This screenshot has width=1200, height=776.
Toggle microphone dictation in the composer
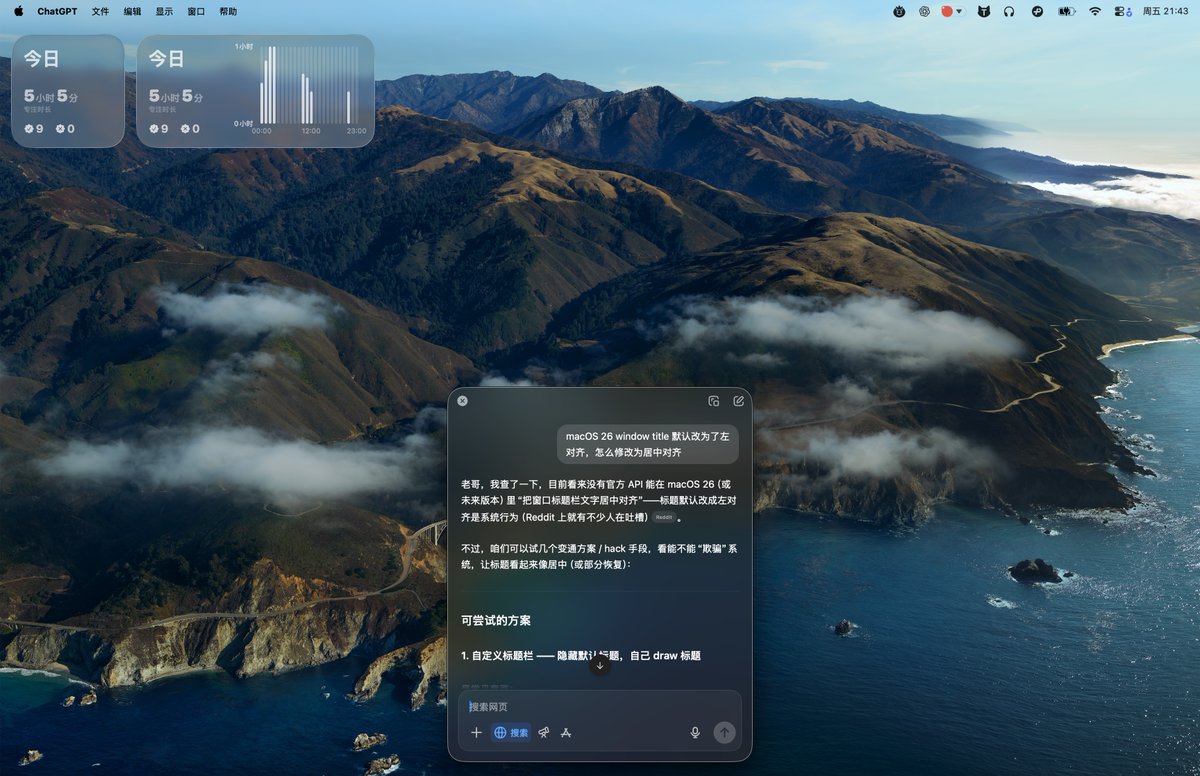pyautogui.click(x=695, y=732)
